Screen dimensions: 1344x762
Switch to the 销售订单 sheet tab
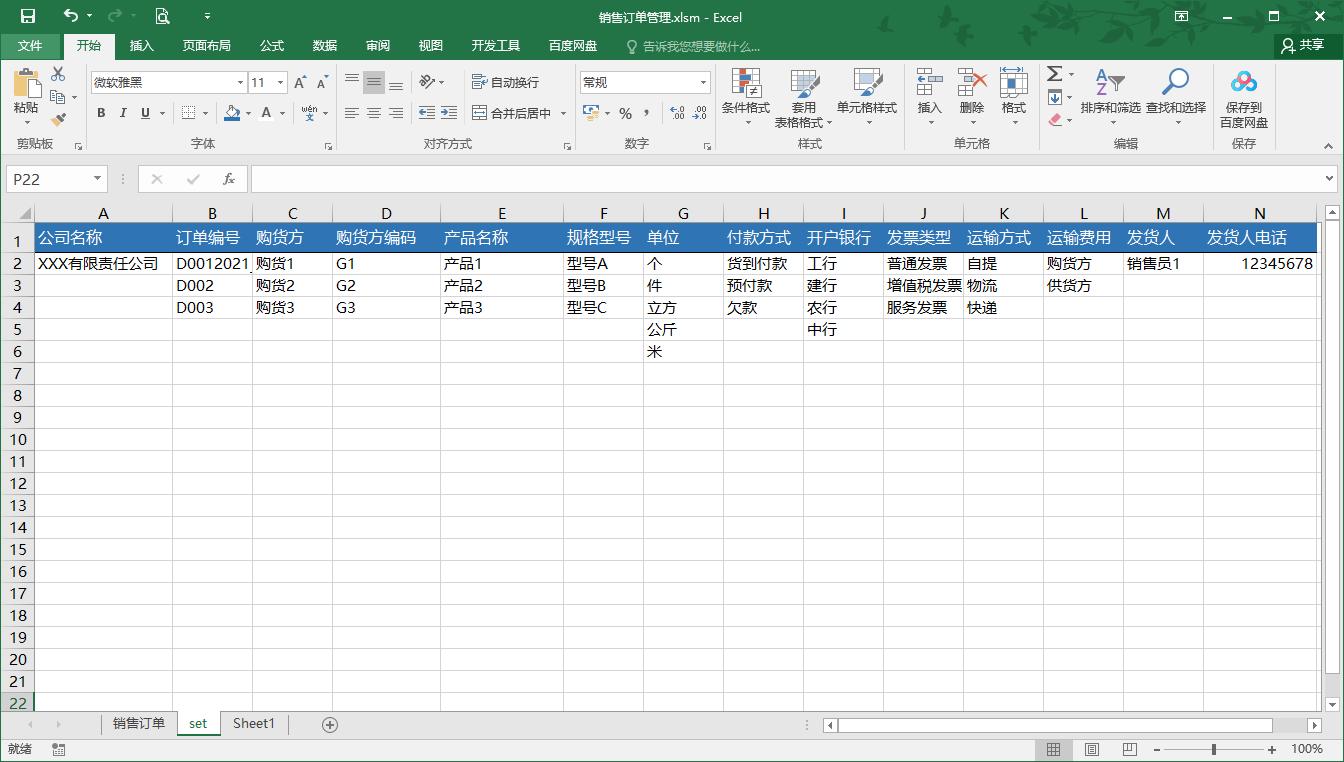tap(138, 723)
